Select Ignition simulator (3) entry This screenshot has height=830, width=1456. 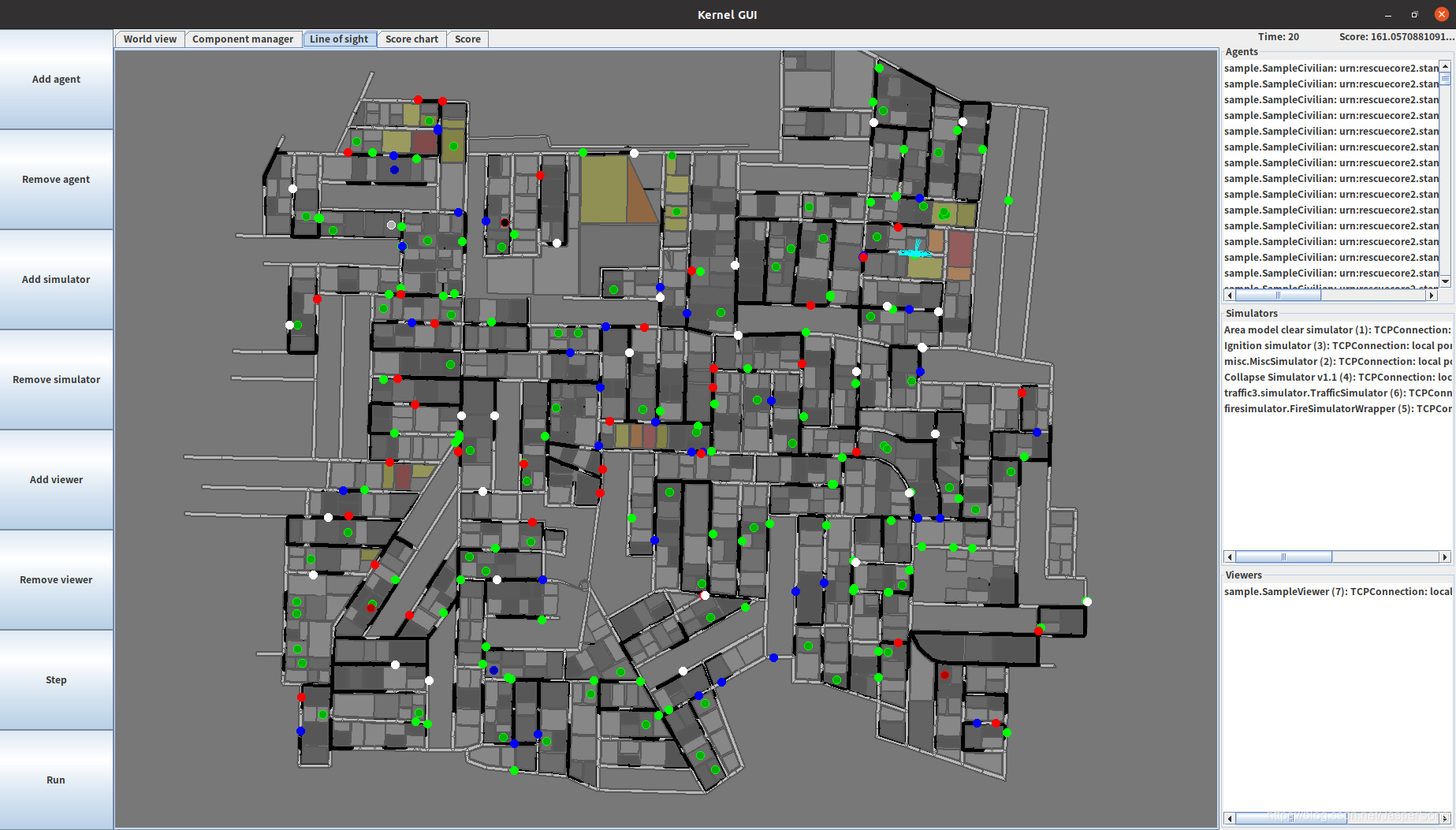click(1337, 346)
